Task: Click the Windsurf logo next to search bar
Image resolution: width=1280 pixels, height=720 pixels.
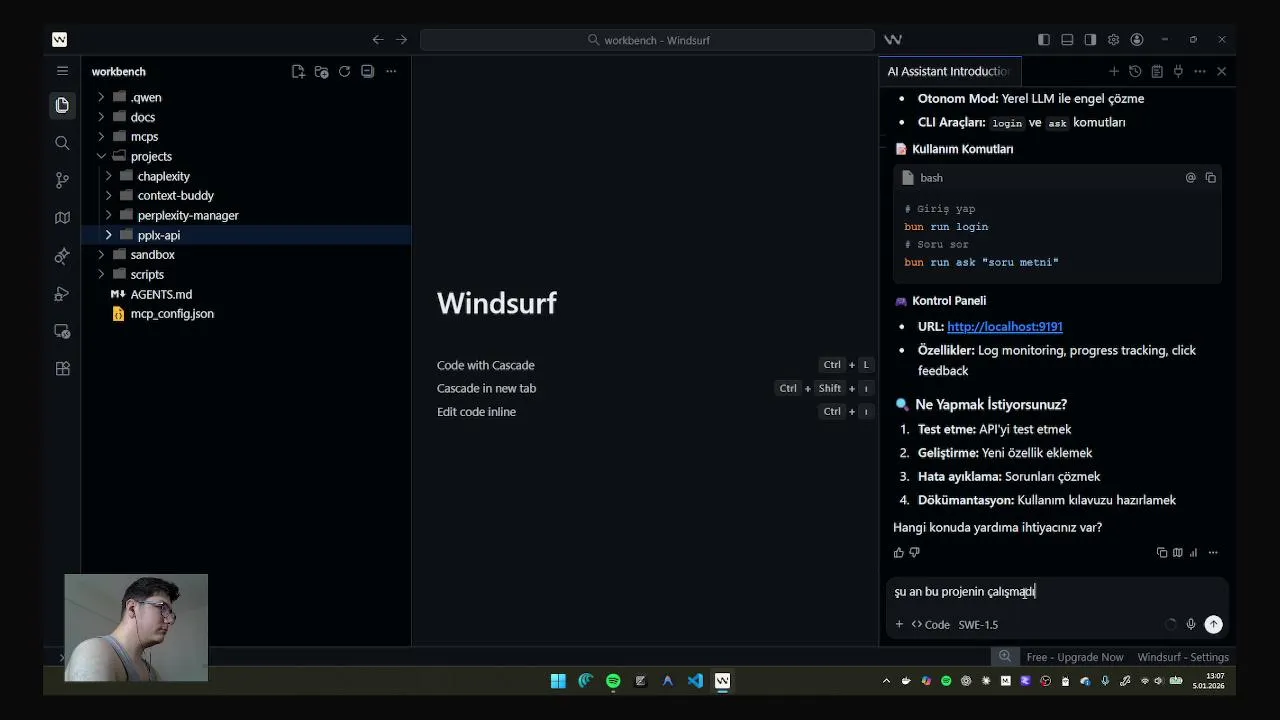Action: point(893,40)
